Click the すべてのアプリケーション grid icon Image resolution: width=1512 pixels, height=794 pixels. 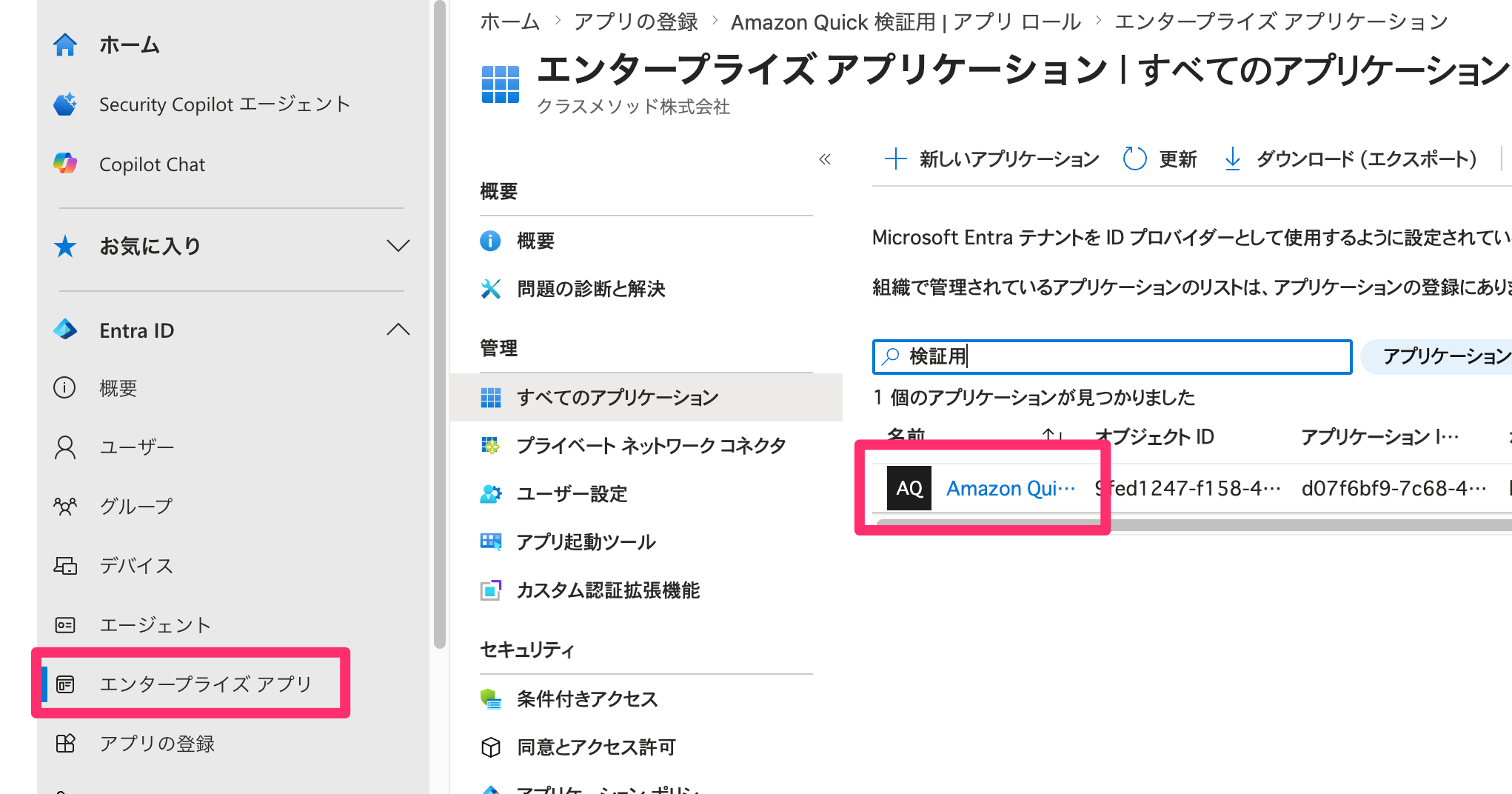[x=490, y=398]
